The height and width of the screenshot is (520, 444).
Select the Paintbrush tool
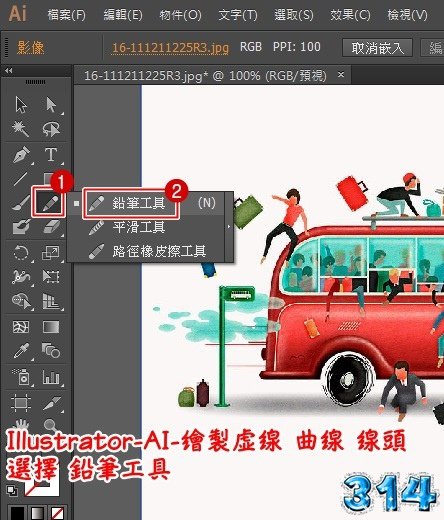click(21, 203)
